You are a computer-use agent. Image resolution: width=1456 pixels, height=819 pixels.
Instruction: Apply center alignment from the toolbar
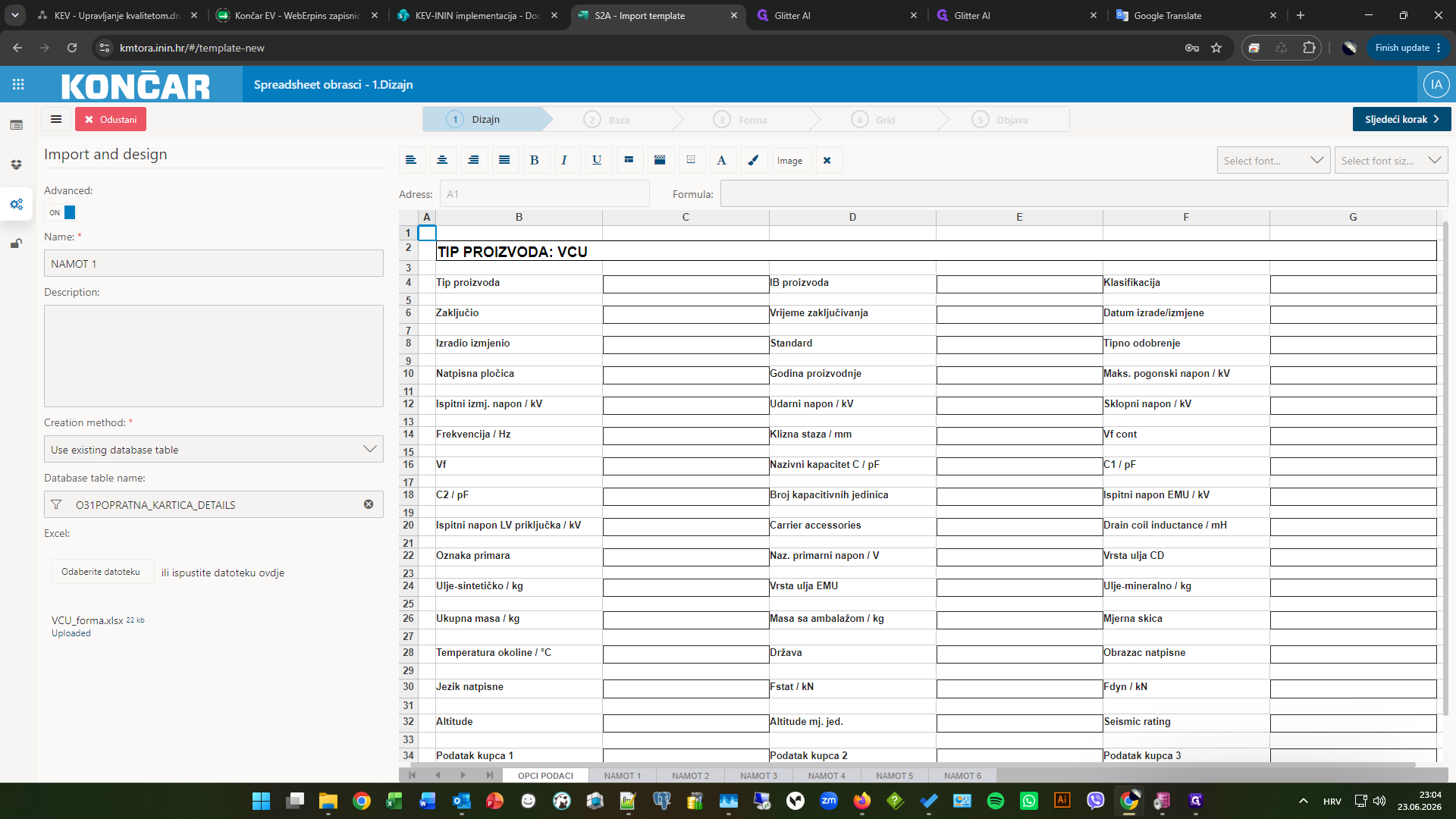pos(442,160)
